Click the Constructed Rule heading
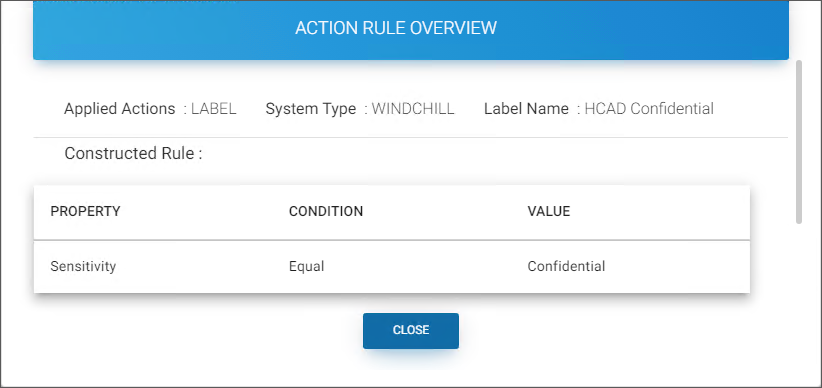Screen dimensions: 822x388 pos(133,154)
